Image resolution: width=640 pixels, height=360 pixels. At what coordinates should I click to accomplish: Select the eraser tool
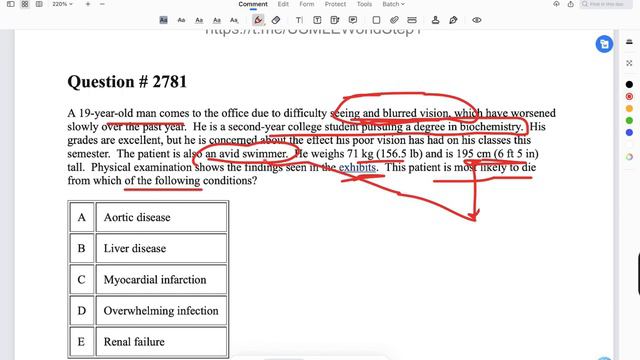pyautogui.click(x=276, y=20)
